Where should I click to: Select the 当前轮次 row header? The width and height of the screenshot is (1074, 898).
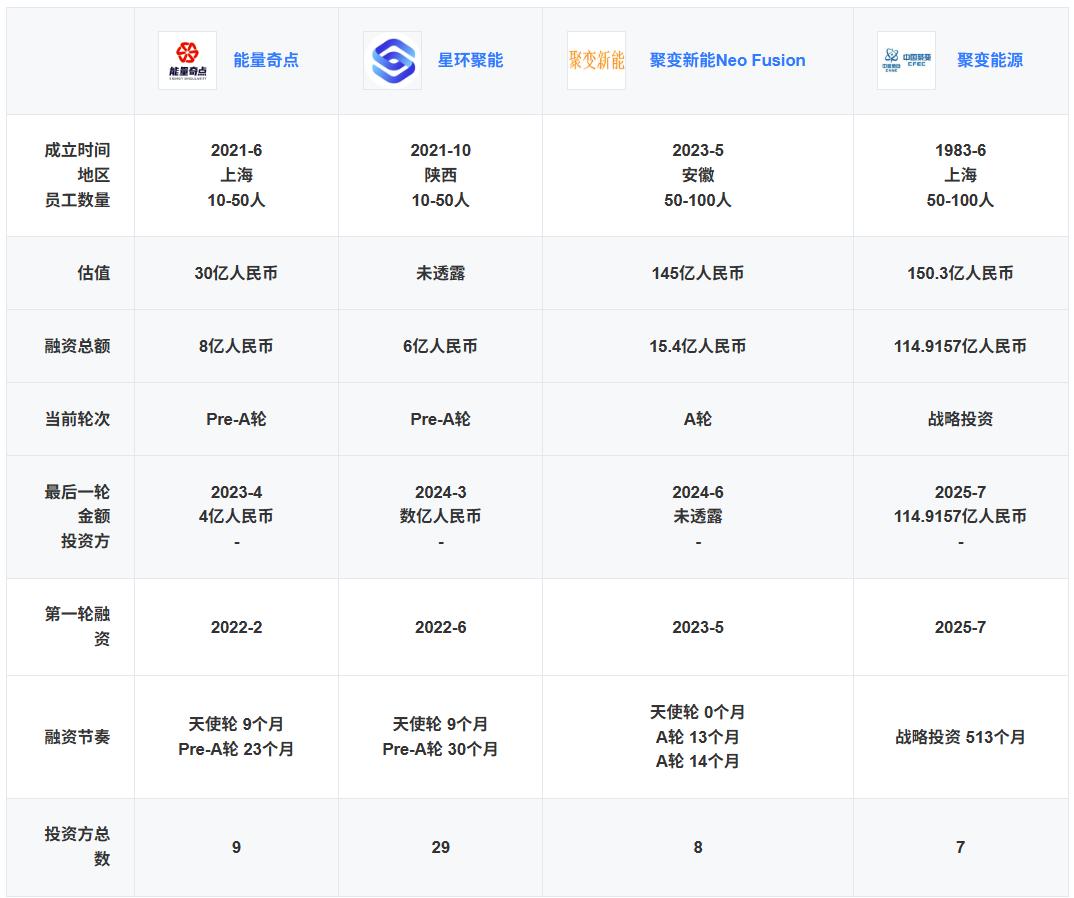(x=77, y=419)
